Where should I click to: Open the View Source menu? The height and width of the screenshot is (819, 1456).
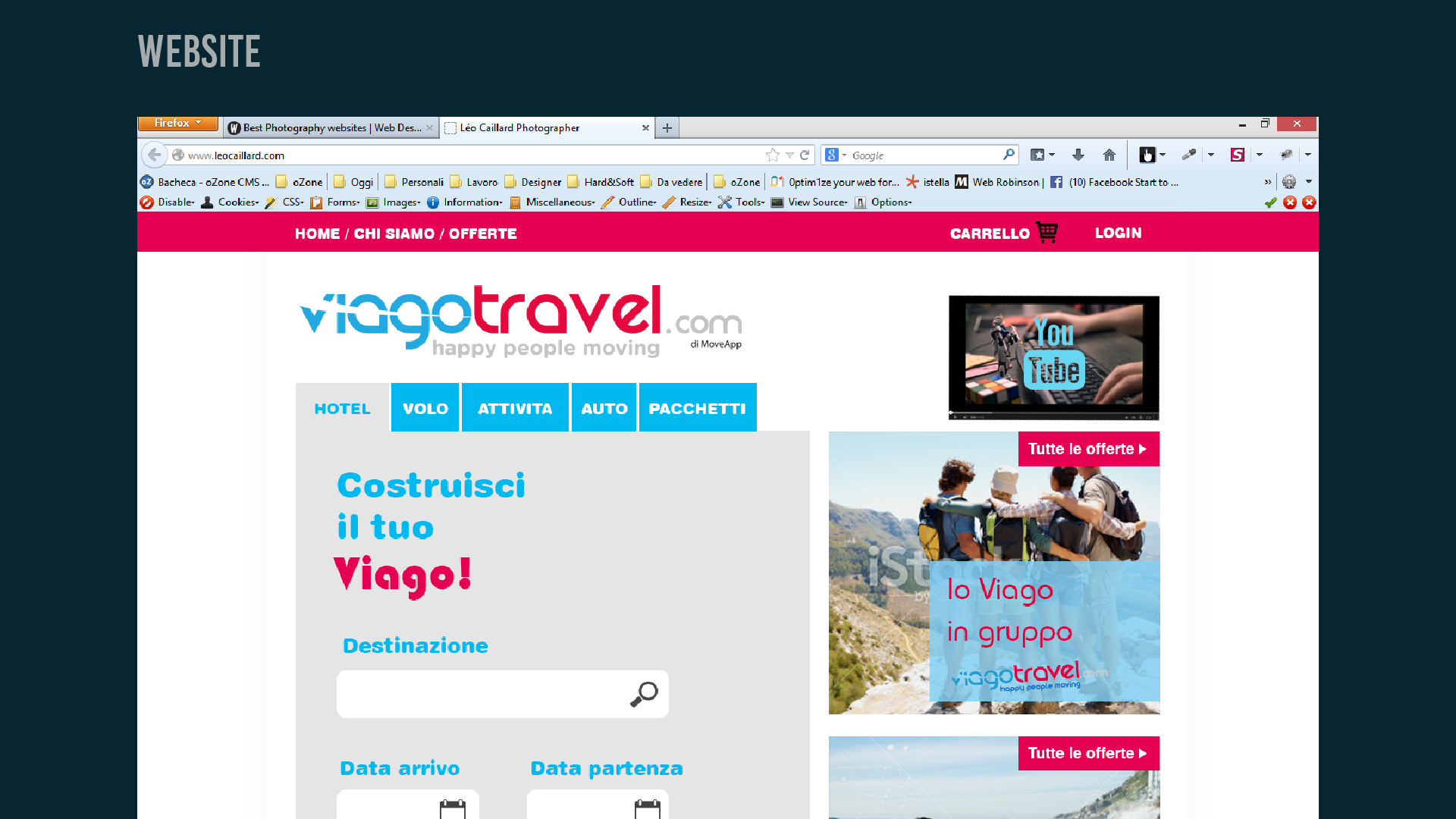[x=809, y=202]
